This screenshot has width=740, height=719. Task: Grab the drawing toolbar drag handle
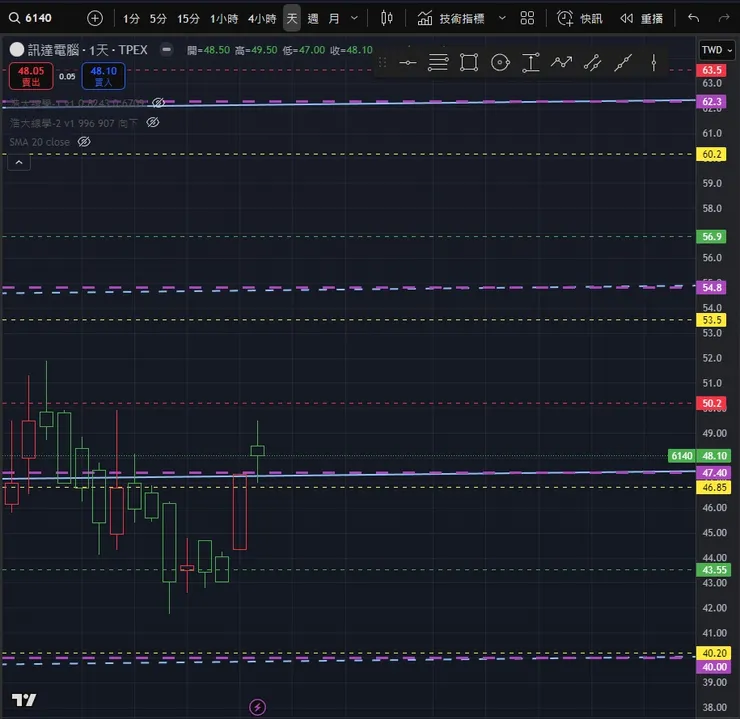(382, 62)
